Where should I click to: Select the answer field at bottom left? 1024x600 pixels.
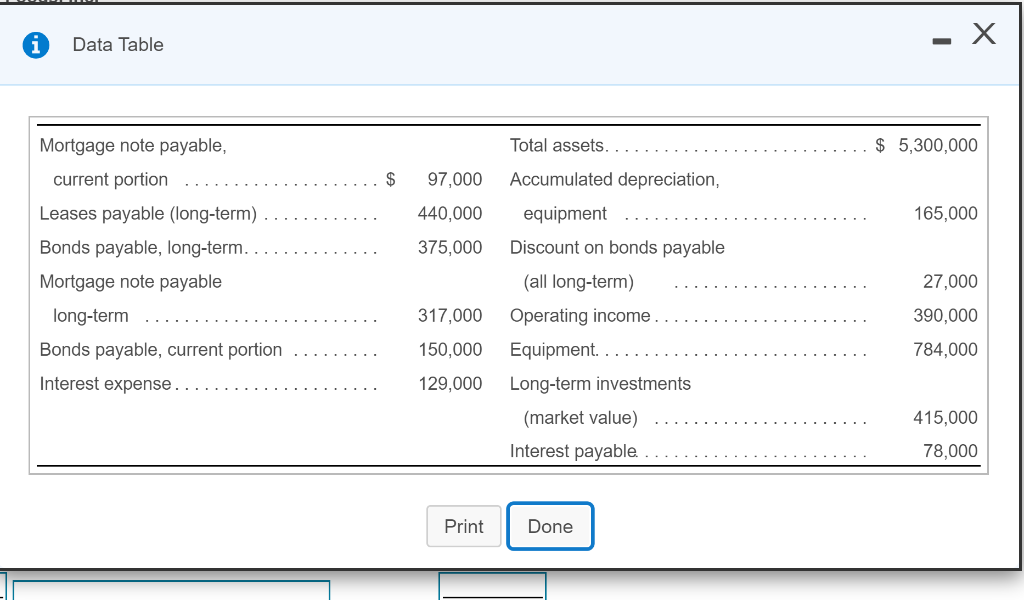coord(170,592)
